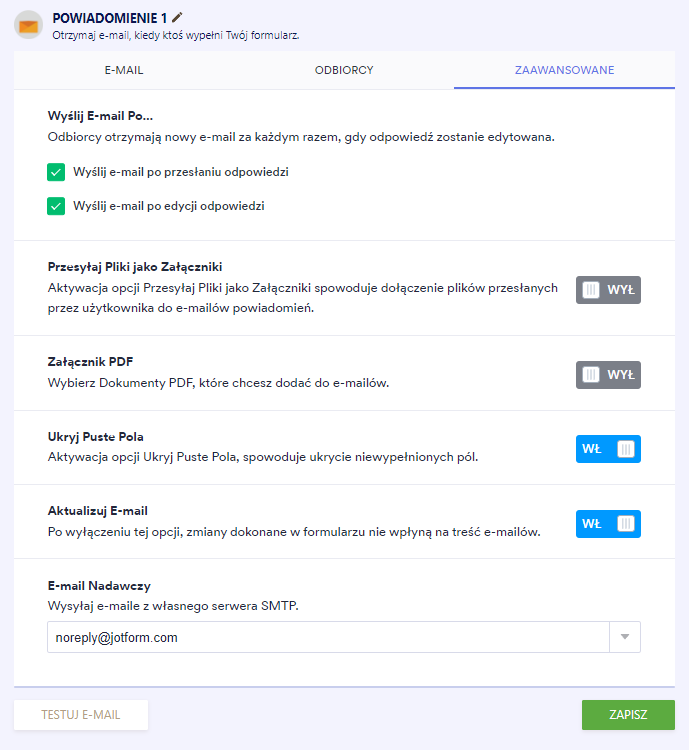This screenshot has height=750, width=689.
Task: Select the ZAAWANSOWANE tab
Action: [564, 70]
